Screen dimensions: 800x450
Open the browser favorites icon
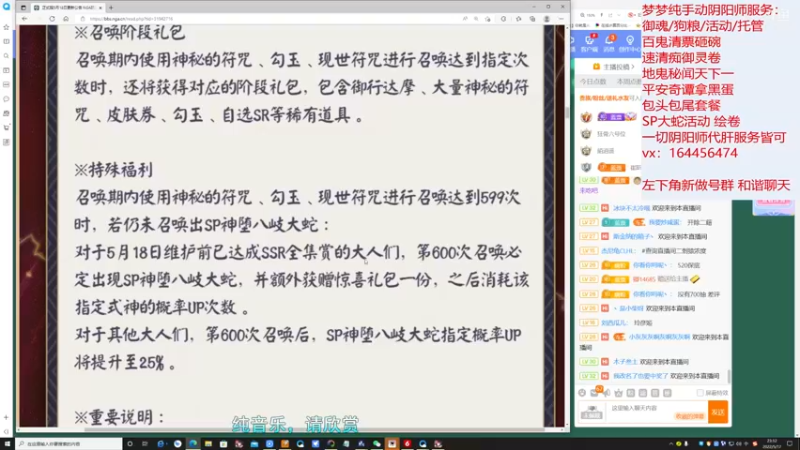518,19
